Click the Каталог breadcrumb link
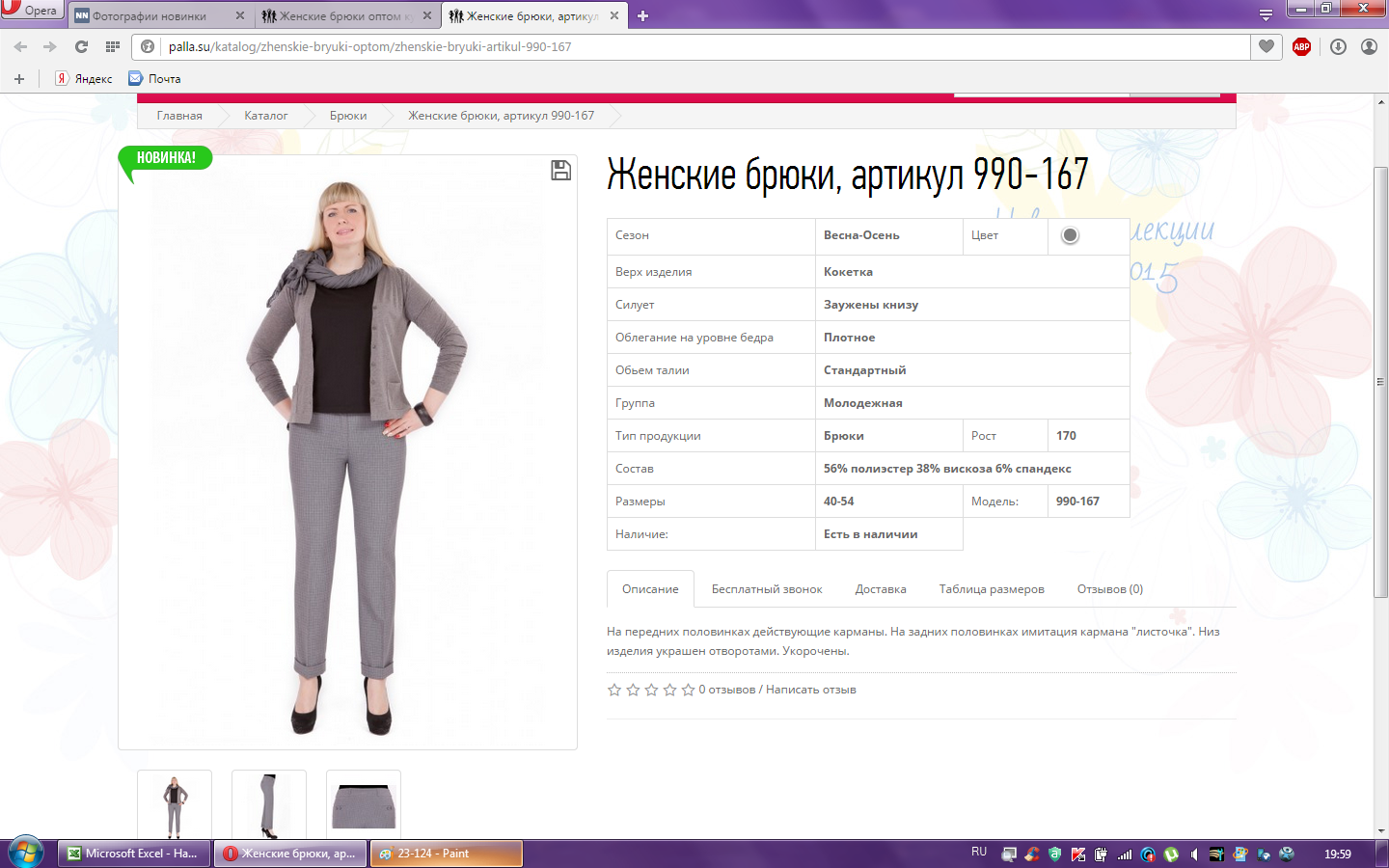The width and height of the screenshot is (1389, 868). pos(265,116)
